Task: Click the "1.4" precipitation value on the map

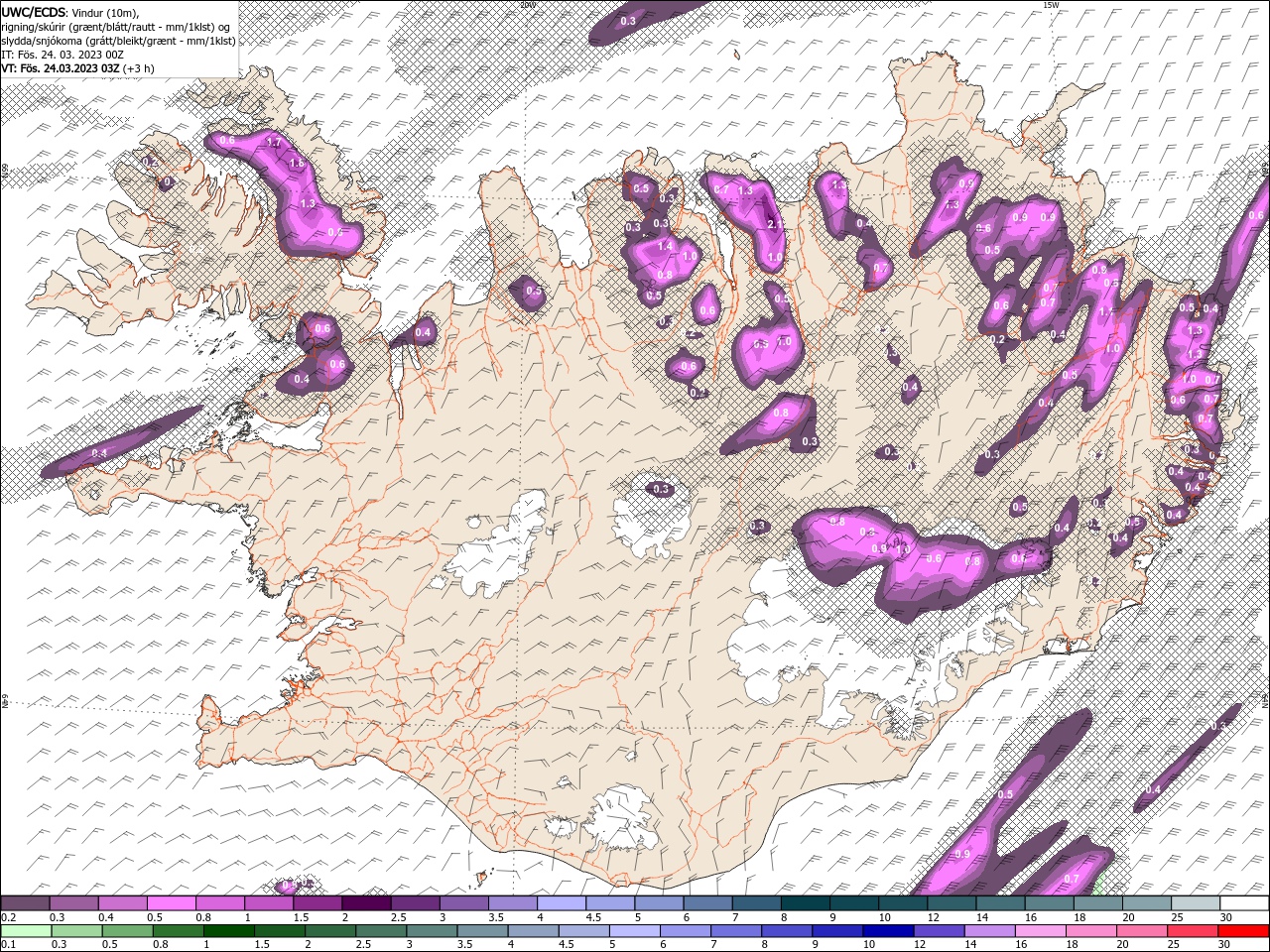Action: 665,245
